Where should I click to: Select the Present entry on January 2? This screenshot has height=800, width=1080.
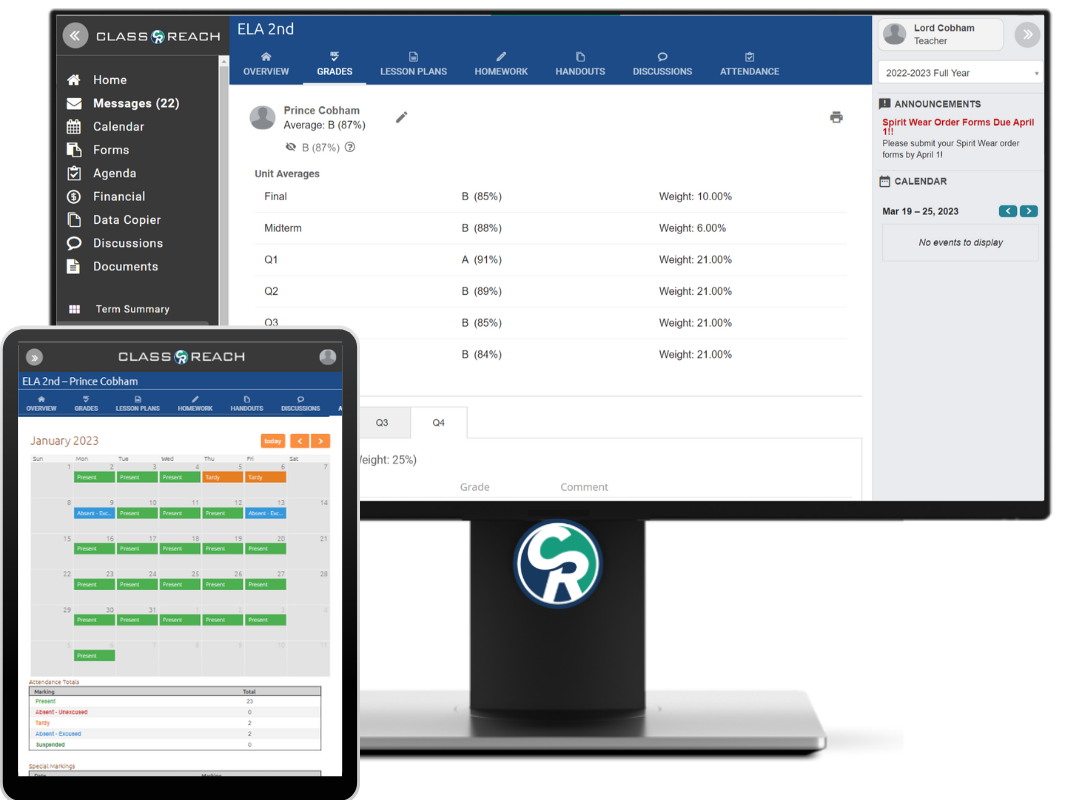[x=93, y=478]
